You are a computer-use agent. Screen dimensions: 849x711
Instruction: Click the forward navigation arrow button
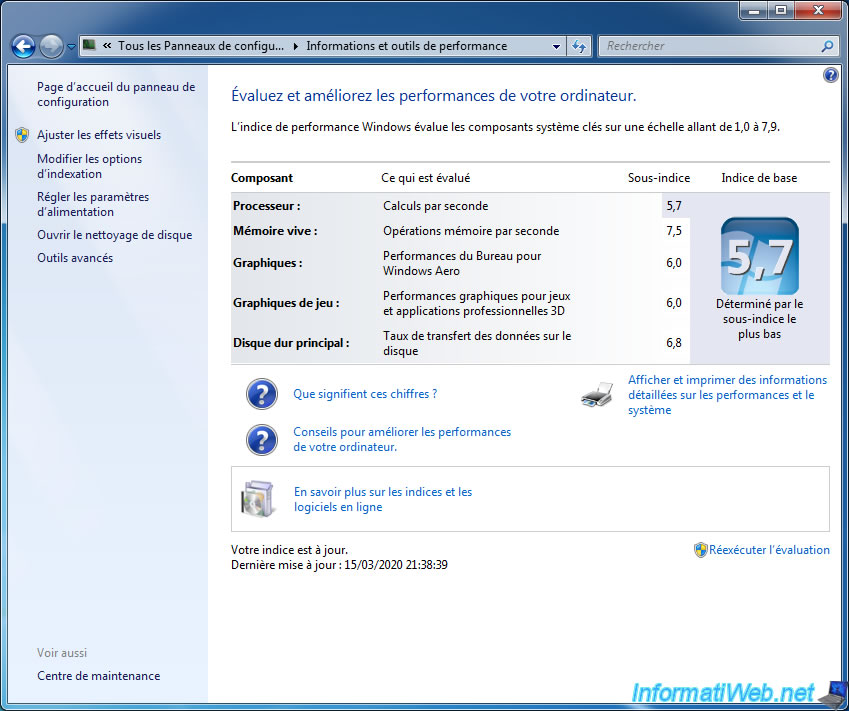[x=51, y=46]
